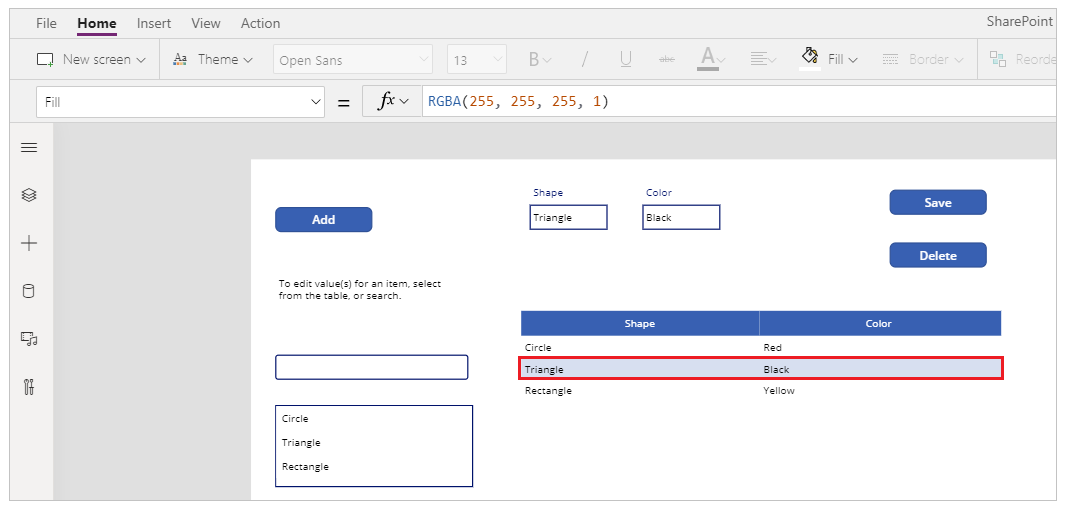Expand the Border chevron dropdown
The width and height of the screenshot is (1071, 517).
[958, 60]
